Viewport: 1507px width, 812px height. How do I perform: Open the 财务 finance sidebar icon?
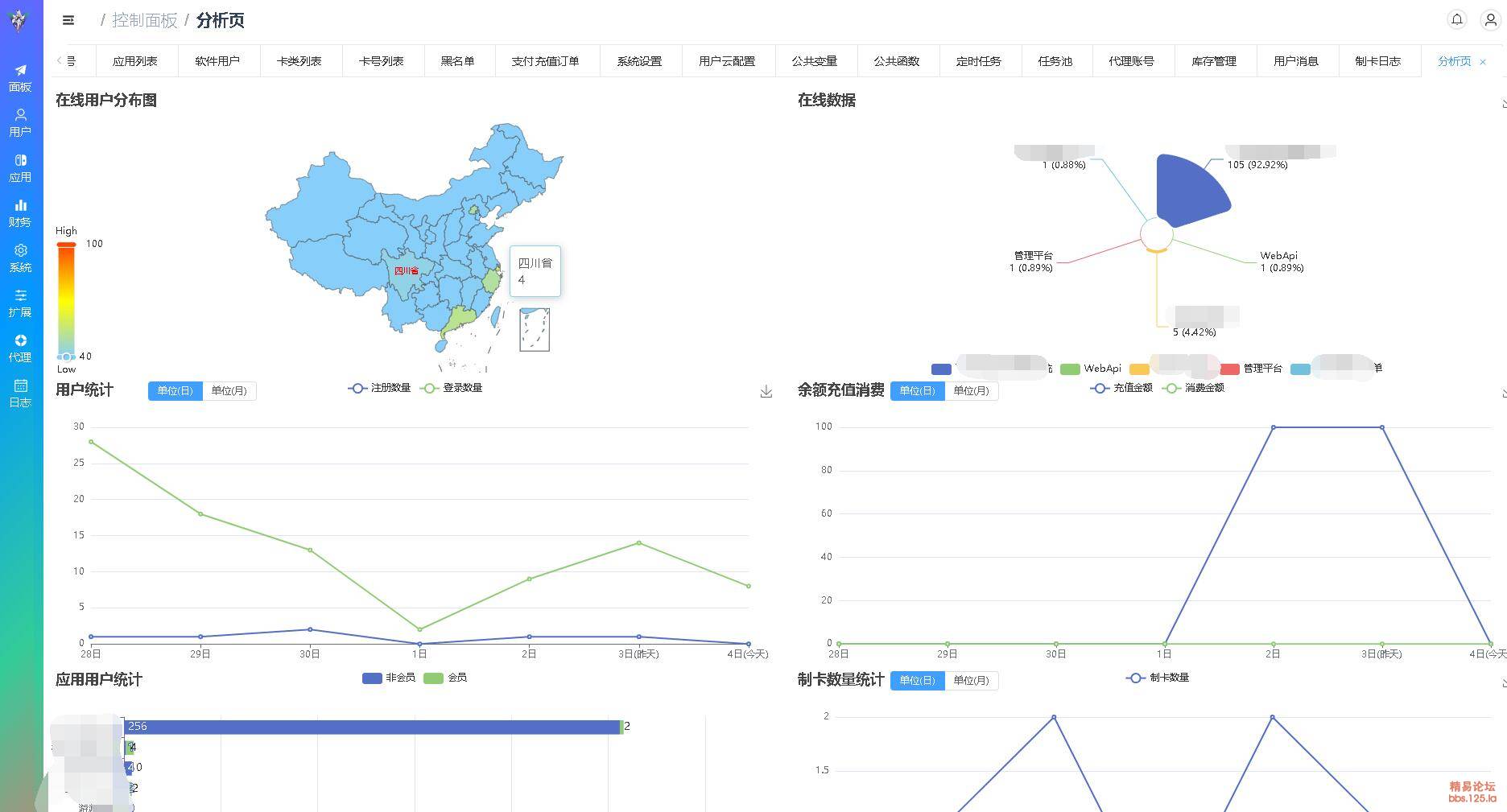[x=20, y=212]
